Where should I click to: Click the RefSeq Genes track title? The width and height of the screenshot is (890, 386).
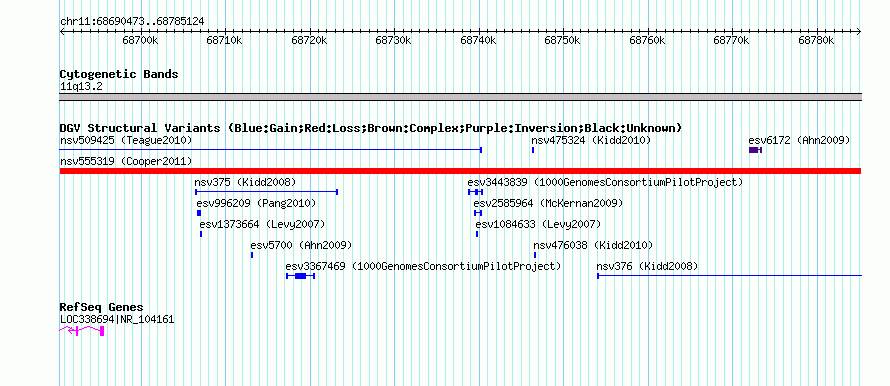(102, 307)
